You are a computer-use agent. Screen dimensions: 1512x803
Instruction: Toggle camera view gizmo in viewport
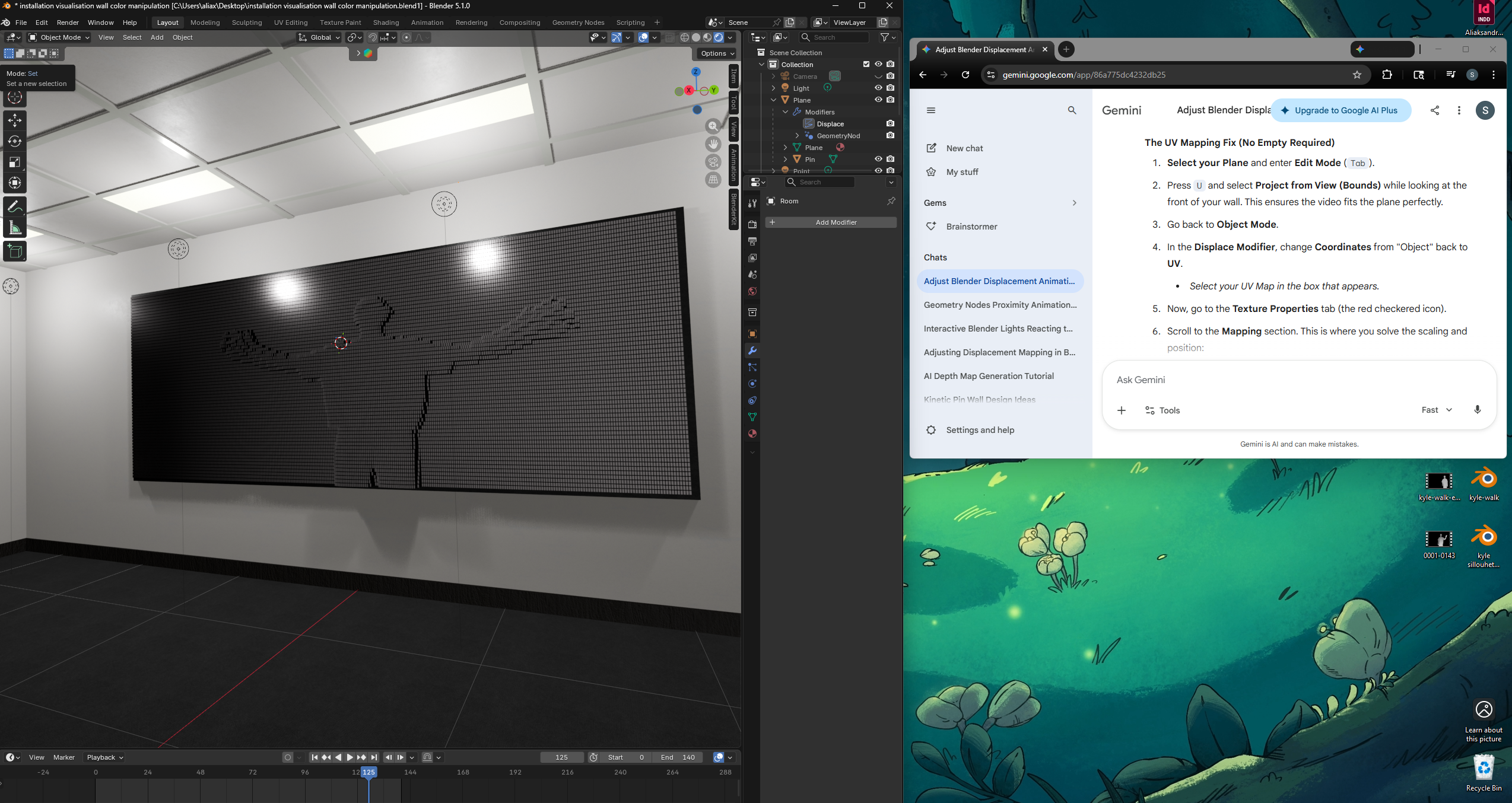(713, 161)
